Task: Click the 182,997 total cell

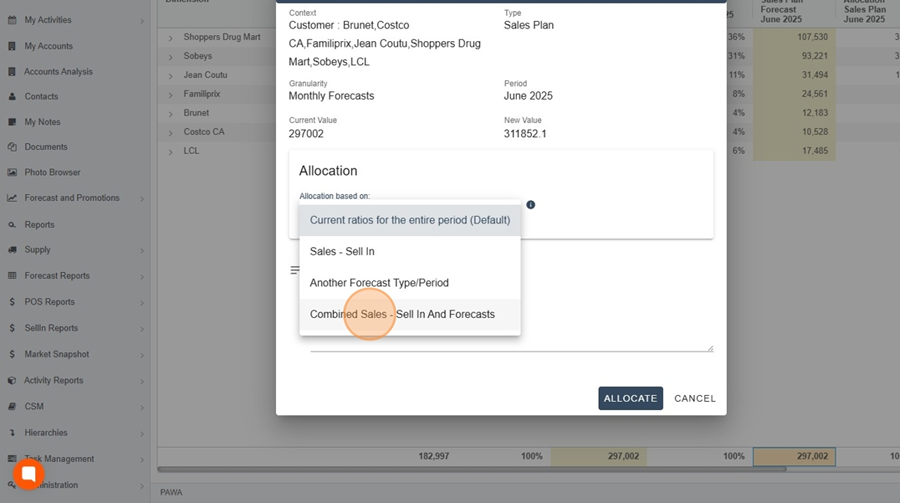Action: [433, 456]
